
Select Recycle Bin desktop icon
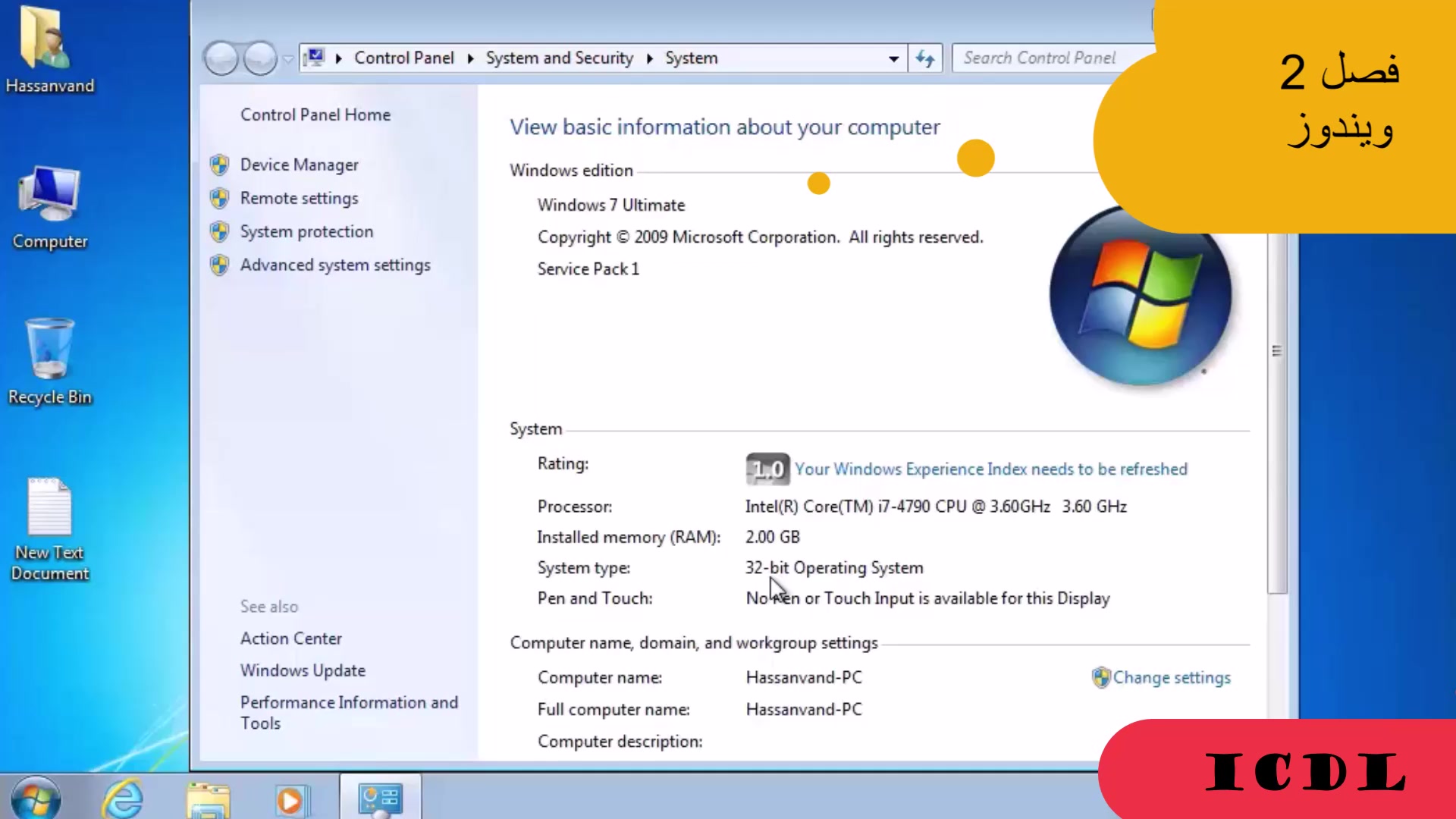pos(50,362)
